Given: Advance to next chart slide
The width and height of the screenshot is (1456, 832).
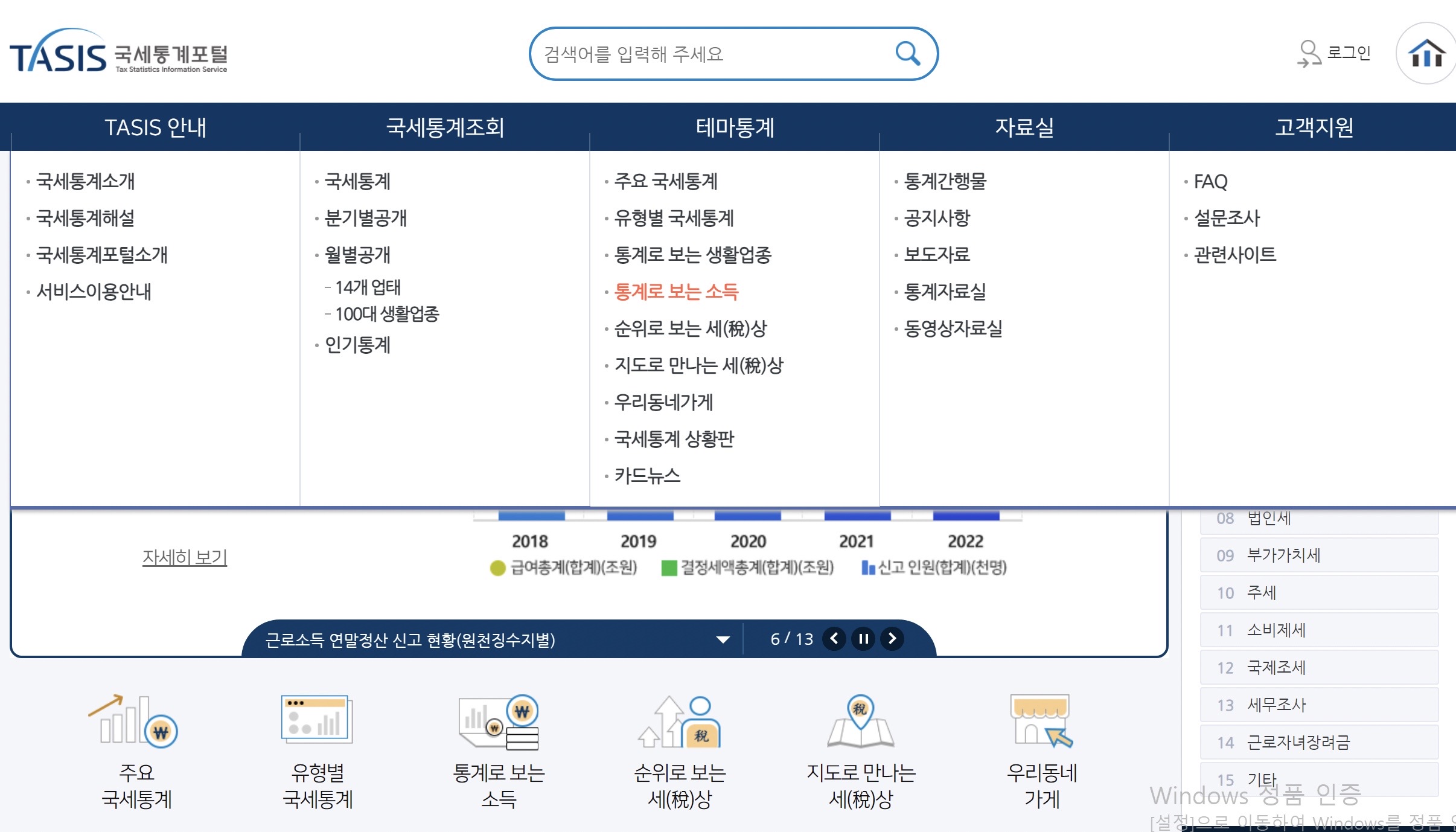Looking at the screenshot, I should click(892, 639).
